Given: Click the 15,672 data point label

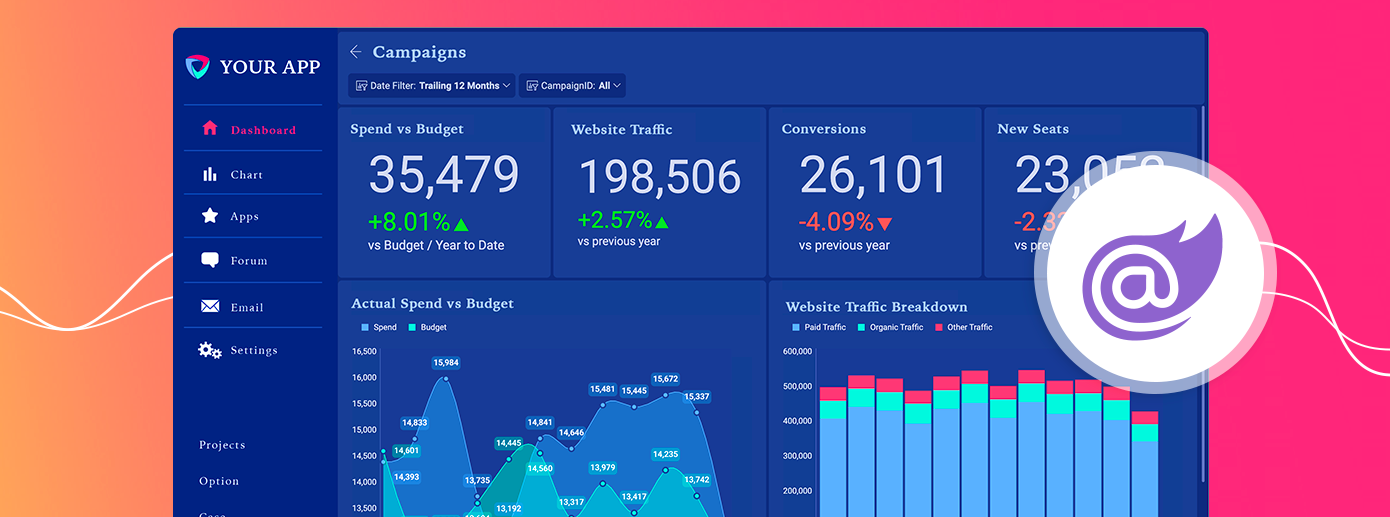Looking at the screenshot, I should coord(665,379).
